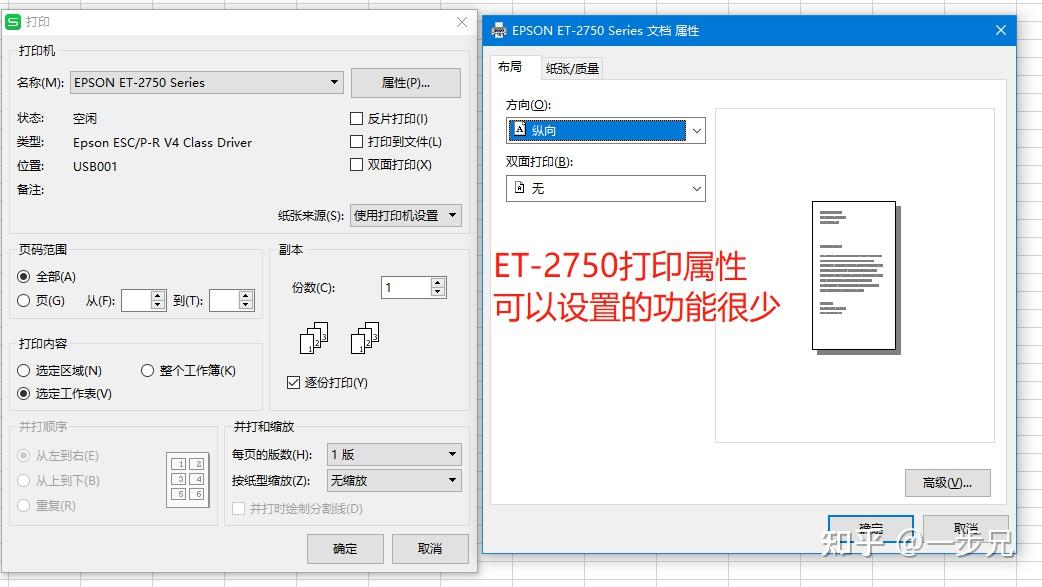Click the WPS Office icon in the title bar
The image size is (1042, 587).
pyautogui.click(x=13, y=21)
